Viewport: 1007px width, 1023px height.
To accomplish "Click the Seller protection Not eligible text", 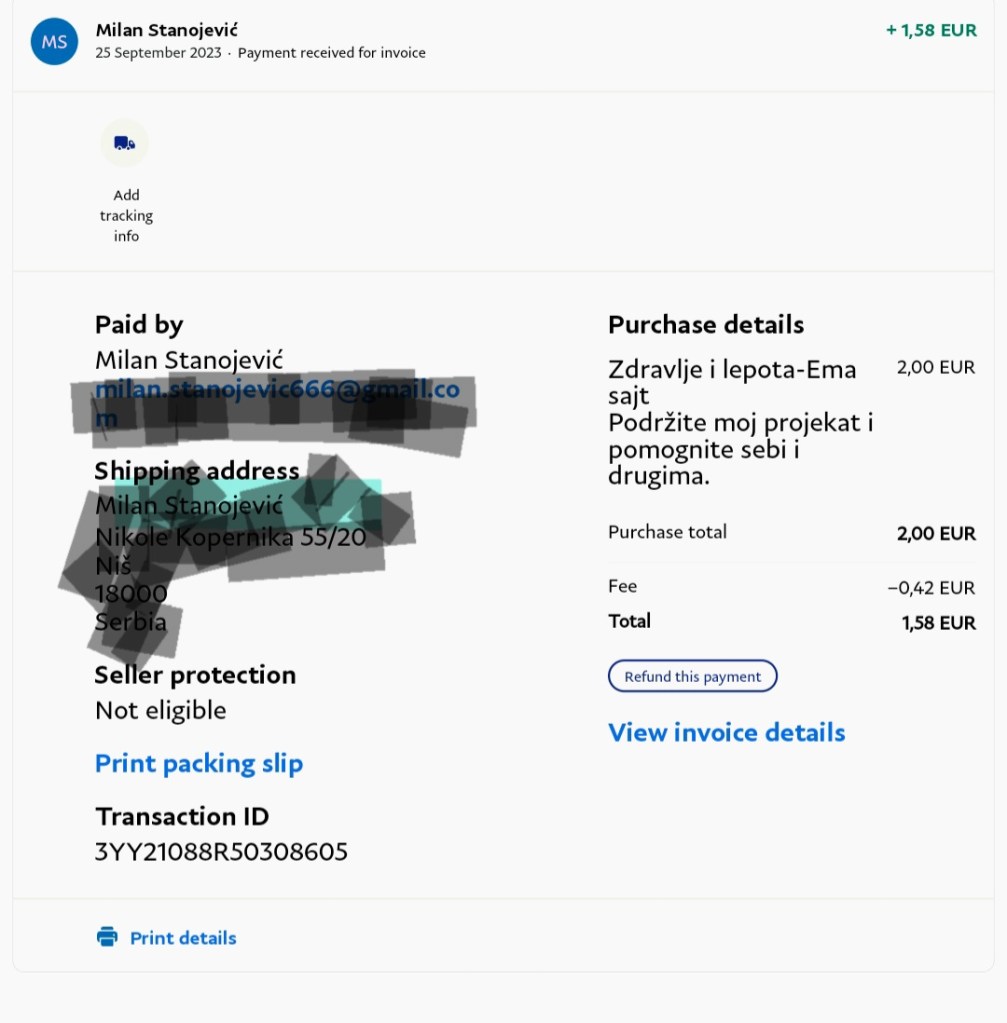I will click(160, 711).
